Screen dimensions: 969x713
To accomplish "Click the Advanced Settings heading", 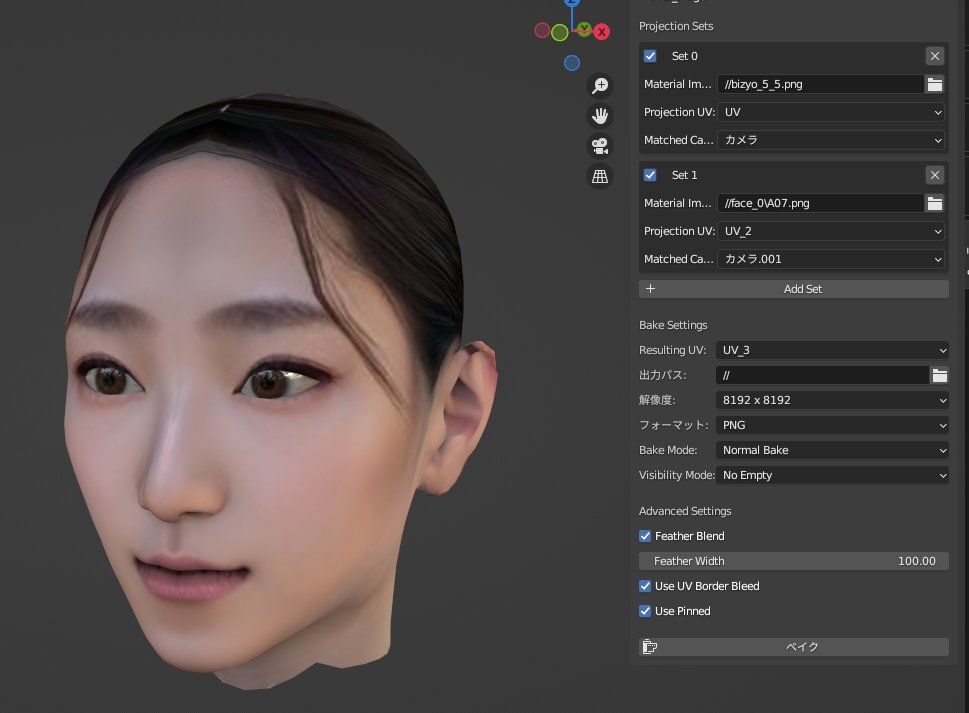I will click(685, 511).
